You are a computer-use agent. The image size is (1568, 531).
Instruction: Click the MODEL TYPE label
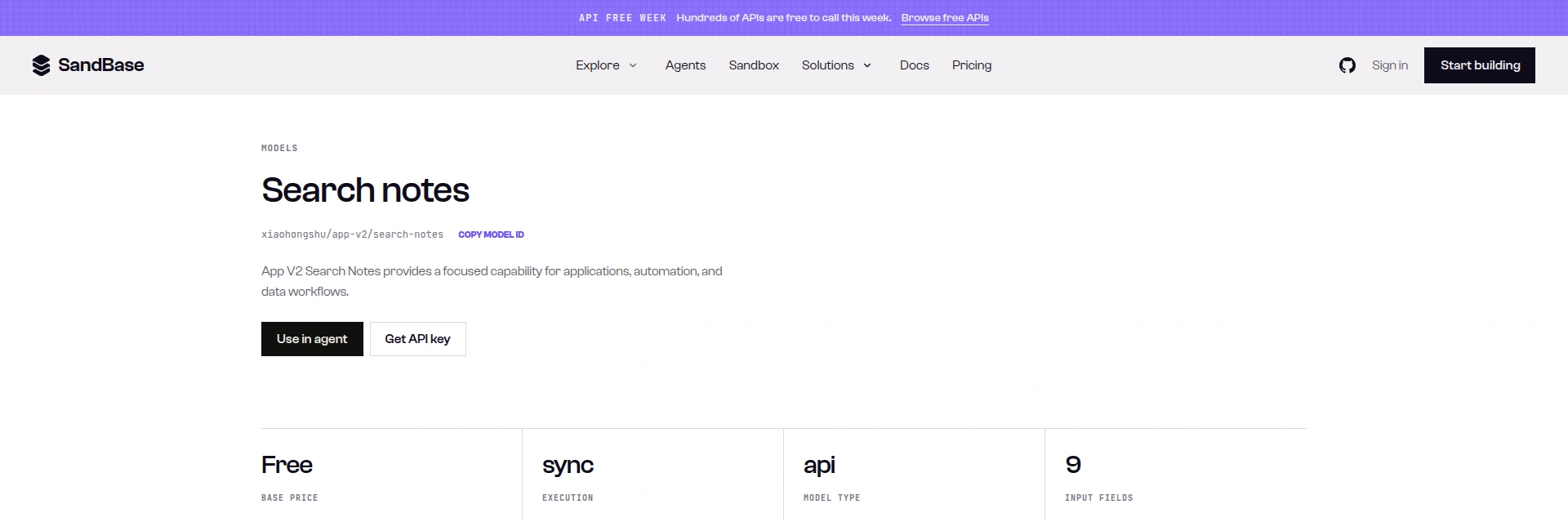(x=831, y=498)
